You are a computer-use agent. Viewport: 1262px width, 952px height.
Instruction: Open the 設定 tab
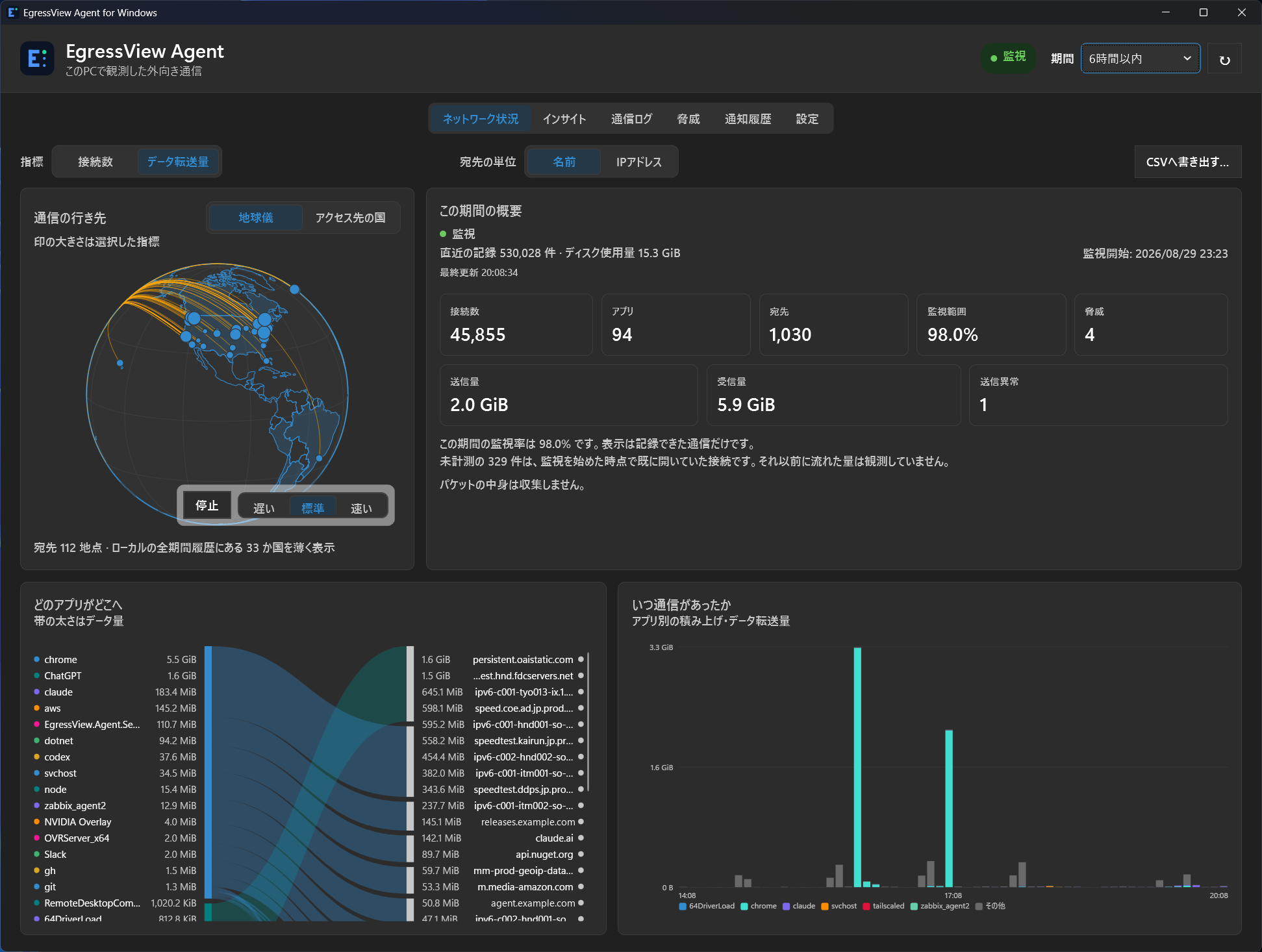pos(807,119)
